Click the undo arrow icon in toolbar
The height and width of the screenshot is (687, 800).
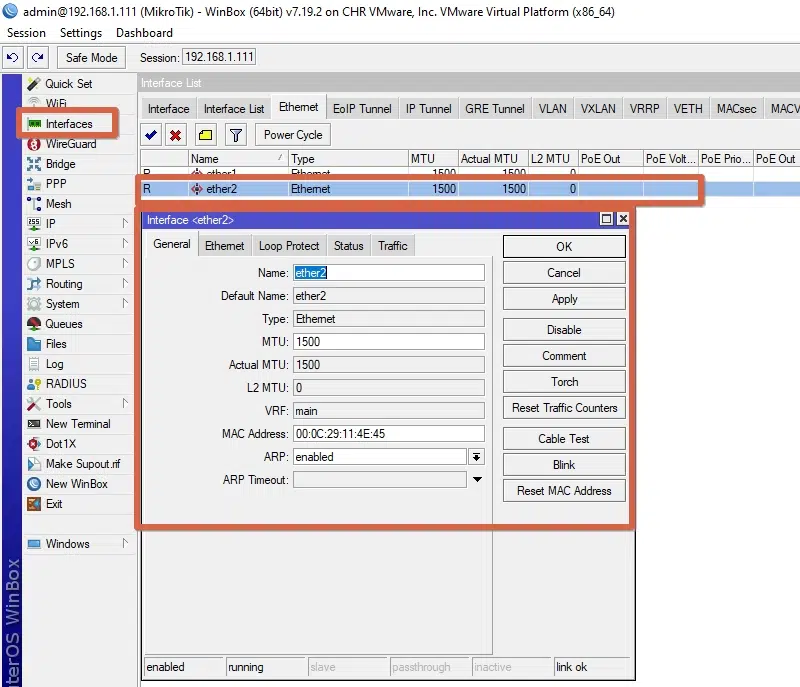click(x=13, y=58)
